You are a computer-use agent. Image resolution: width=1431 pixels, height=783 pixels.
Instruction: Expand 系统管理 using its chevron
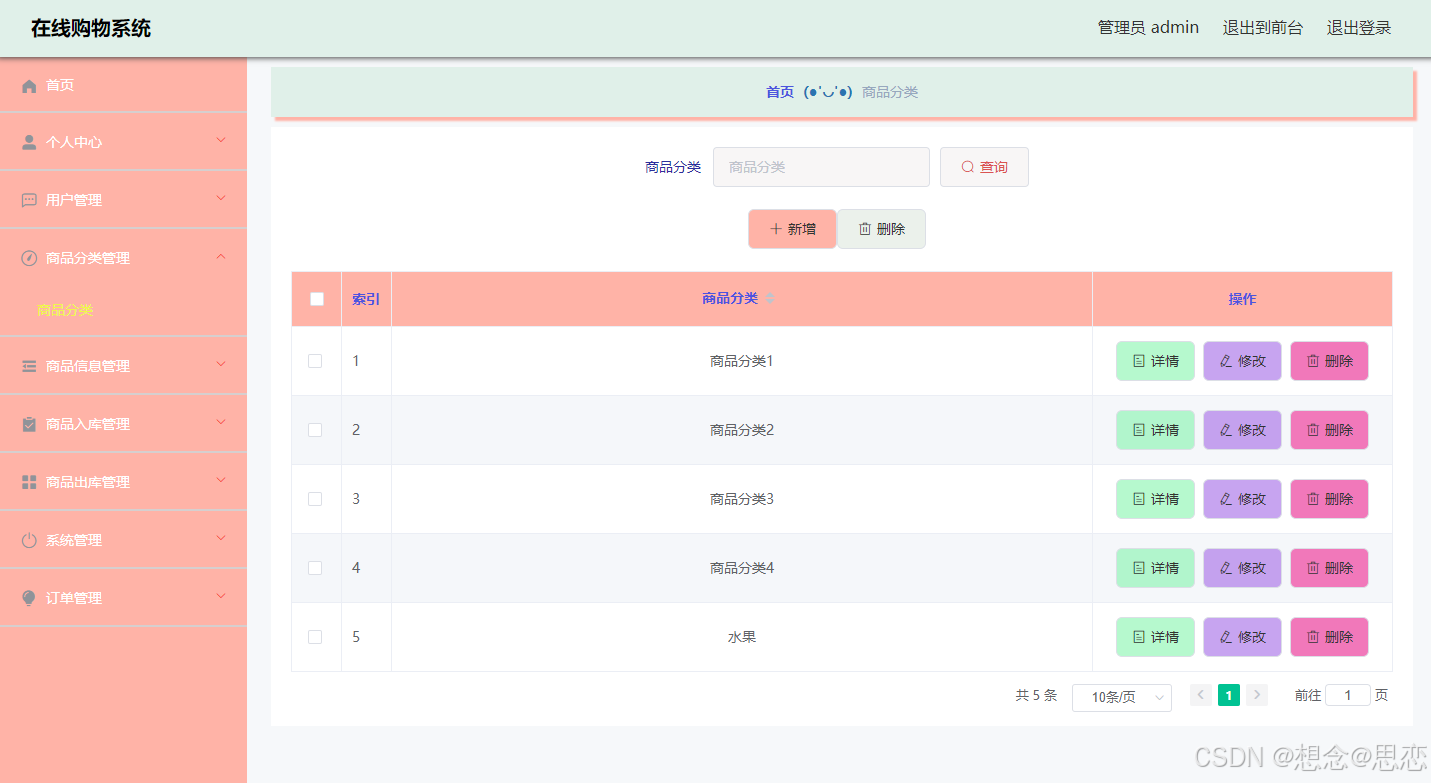221,539
